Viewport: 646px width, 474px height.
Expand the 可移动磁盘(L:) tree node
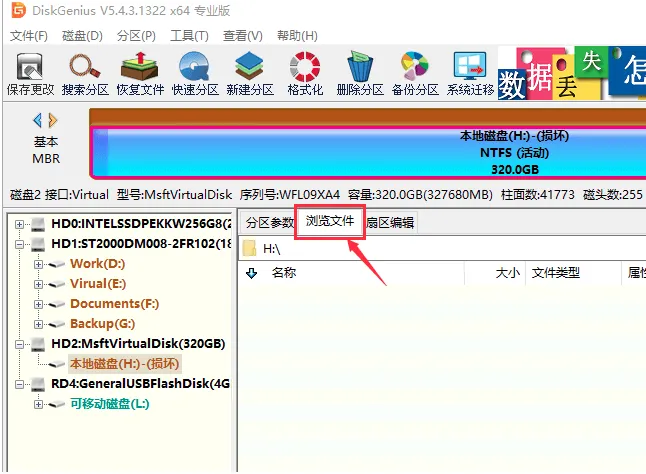tap(38, 404)
